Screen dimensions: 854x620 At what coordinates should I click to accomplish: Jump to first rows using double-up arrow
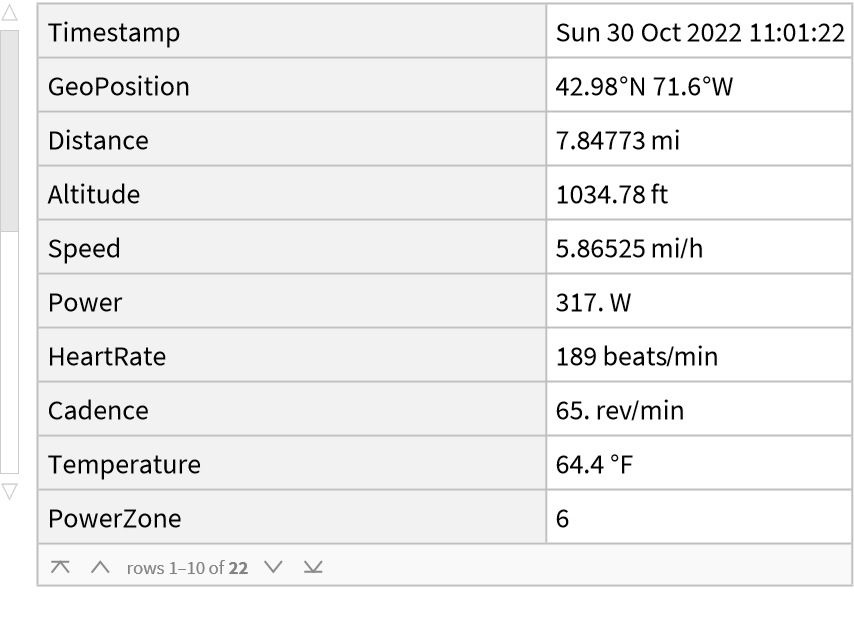[61, 567]
